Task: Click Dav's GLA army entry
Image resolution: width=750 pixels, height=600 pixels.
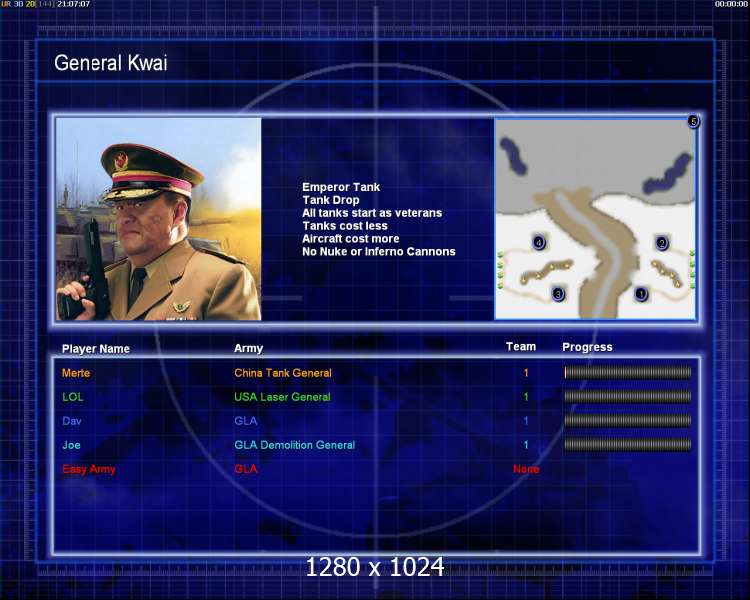Action: click(x=246, y=421)
